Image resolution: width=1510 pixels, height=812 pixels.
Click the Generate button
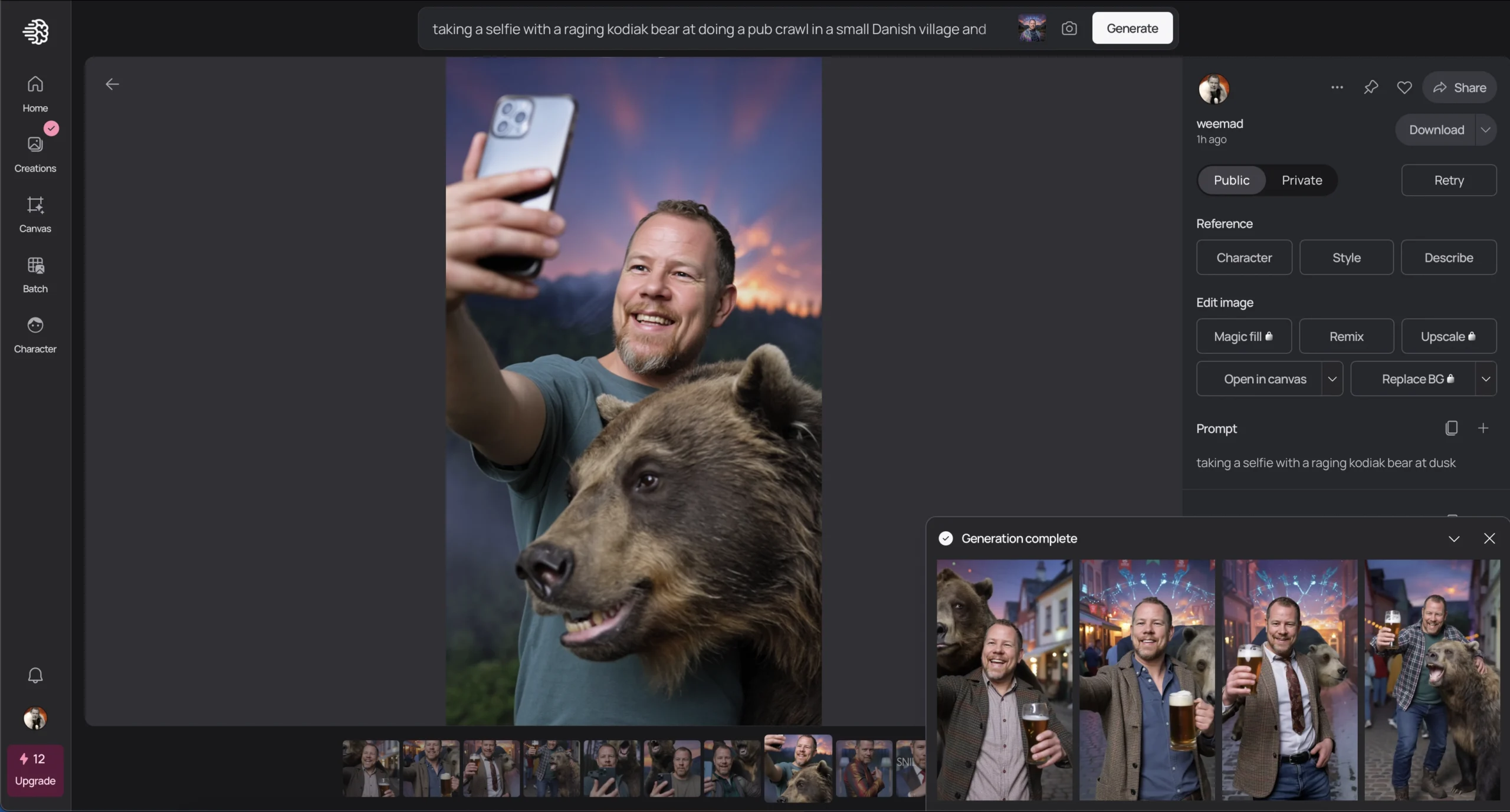tap(1132, 28)
